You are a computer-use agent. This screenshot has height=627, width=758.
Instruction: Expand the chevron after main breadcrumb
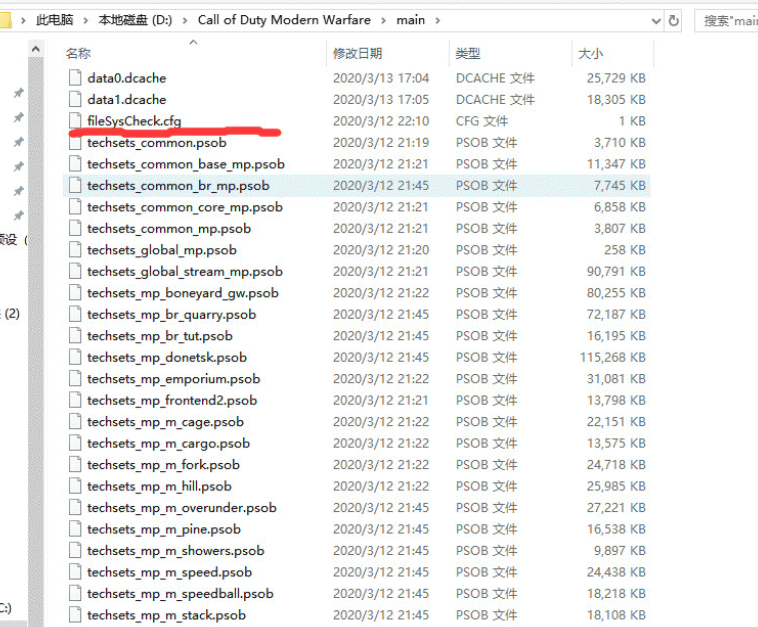click(437, 20)
